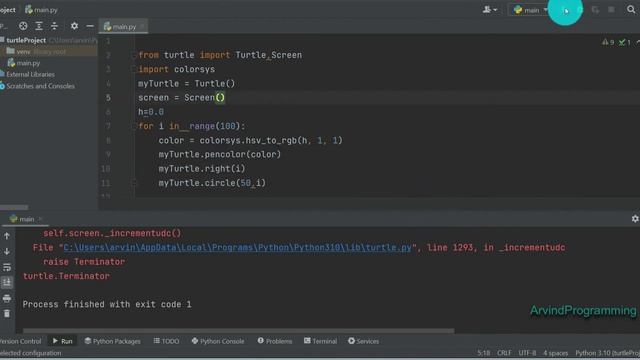Open the UTF-8 encoding selector

tap(527, 353)
